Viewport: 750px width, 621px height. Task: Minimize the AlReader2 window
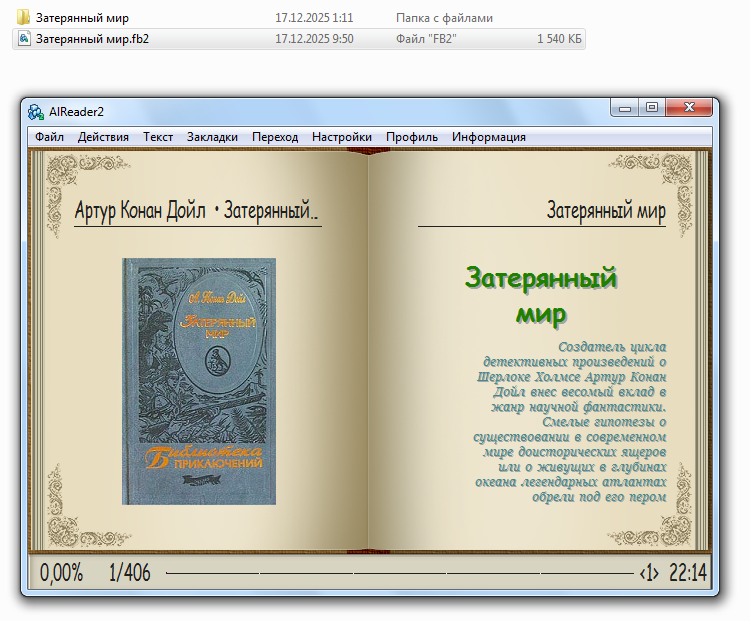click(625, 108)
